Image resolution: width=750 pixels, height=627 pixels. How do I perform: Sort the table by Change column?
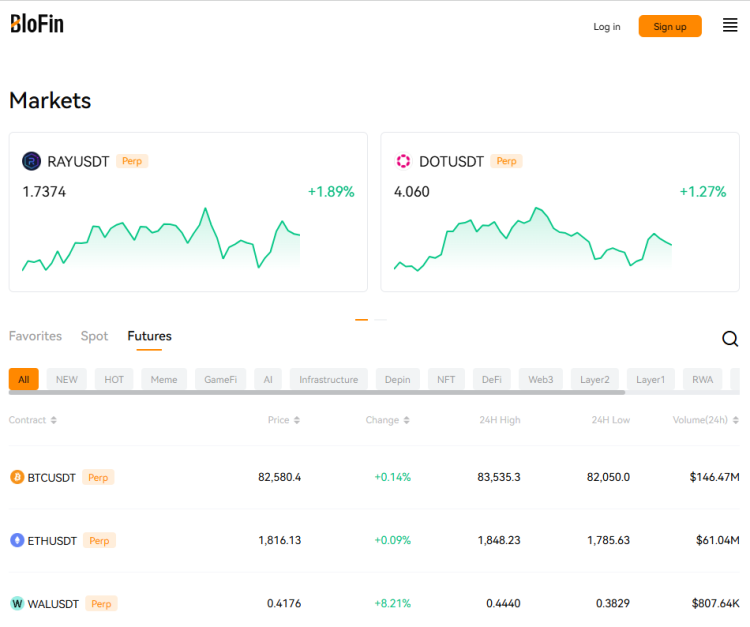point(388,420)
